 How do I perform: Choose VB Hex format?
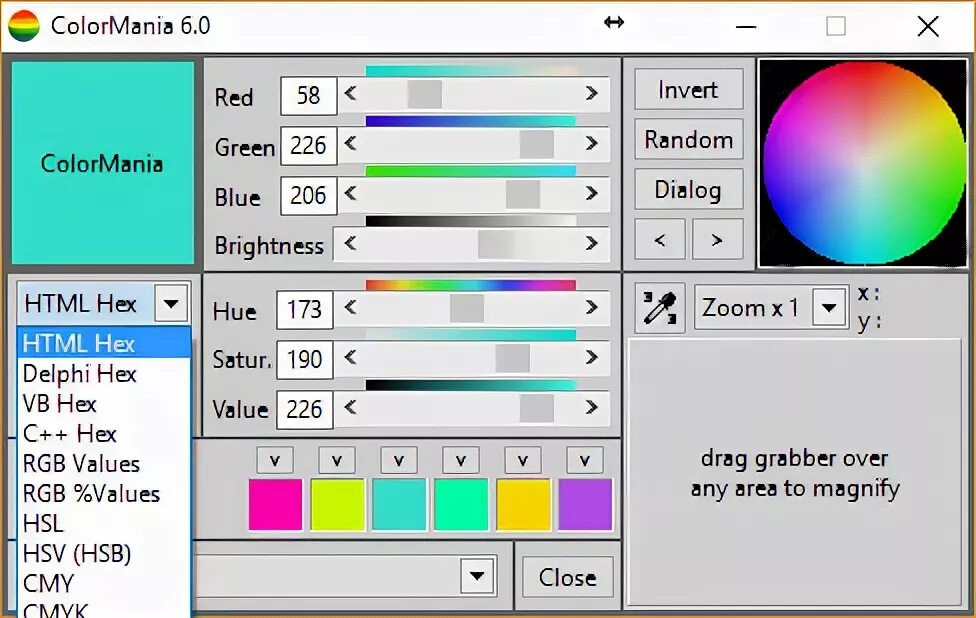click(104, 404)
